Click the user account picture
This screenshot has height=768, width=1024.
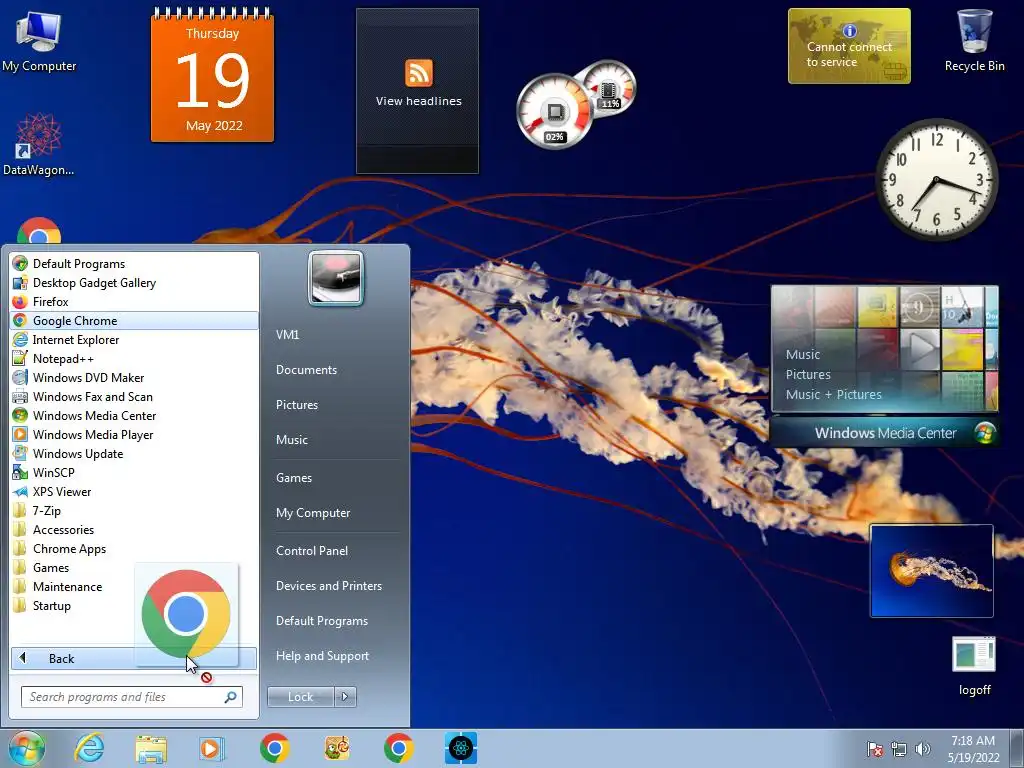pyautogui.click(x=336, y=279)
